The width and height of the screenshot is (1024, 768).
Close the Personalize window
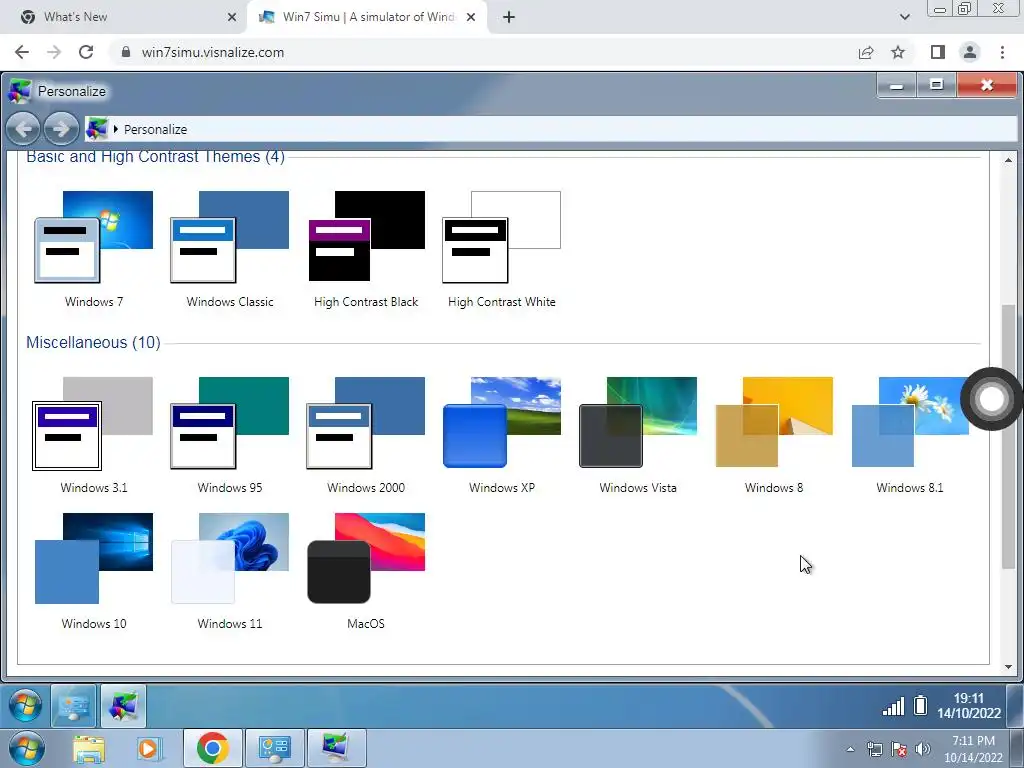[987, 86]
